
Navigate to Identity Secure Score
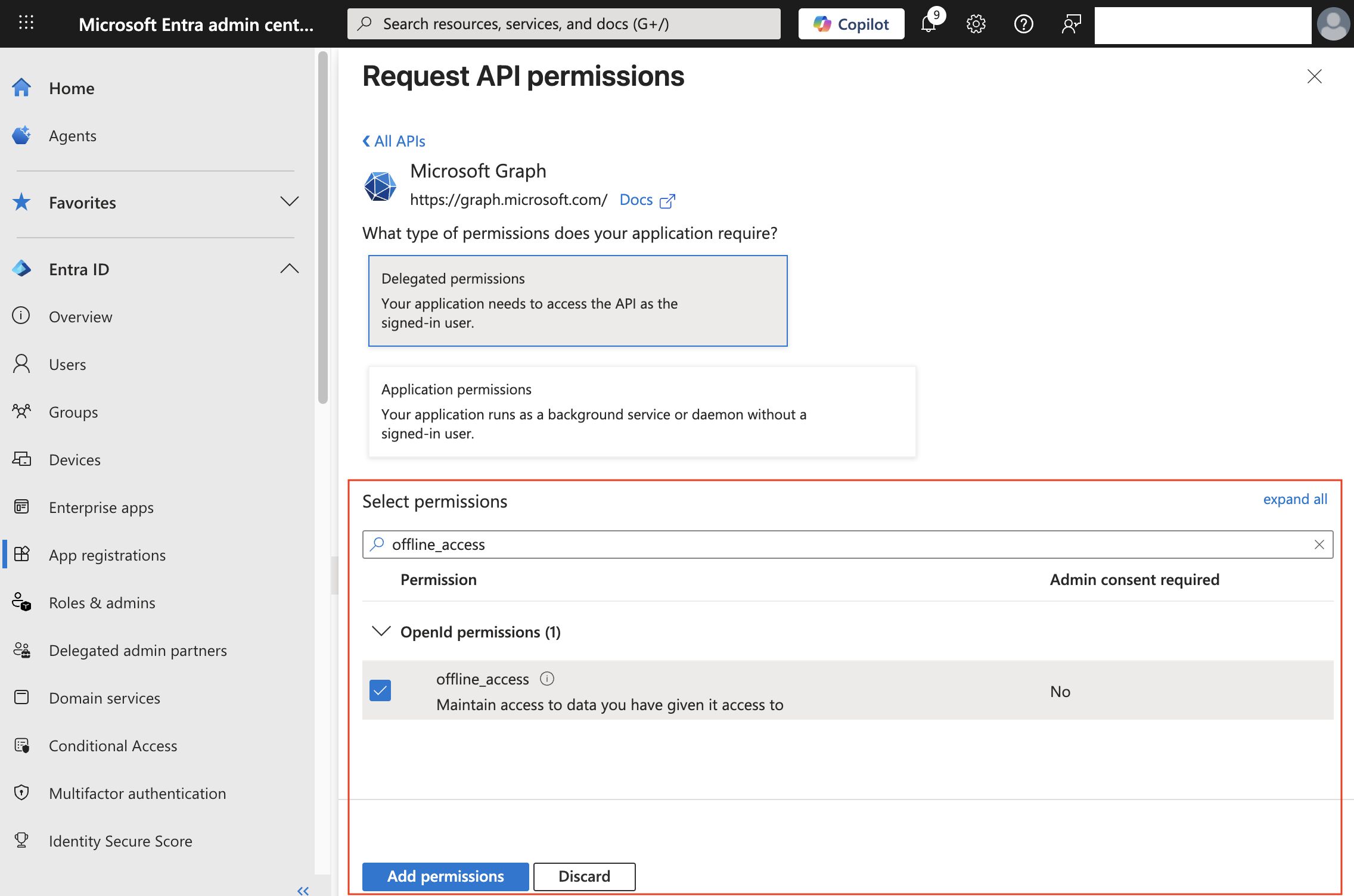120,841
